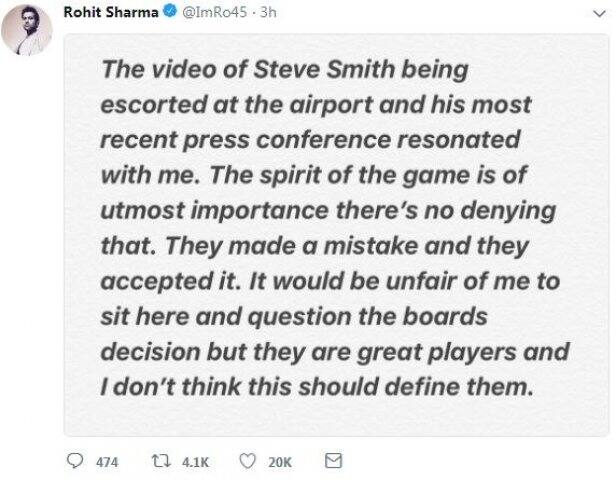616x480 pixels.
Task: Retweet using the arrows icon
Action: (161, 461)
